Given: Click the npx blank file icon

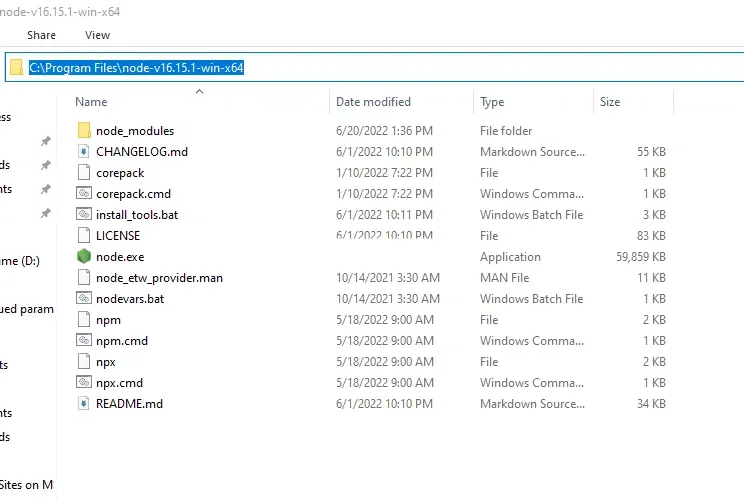Looking at the screenshot, I should [x=84, y=361].
